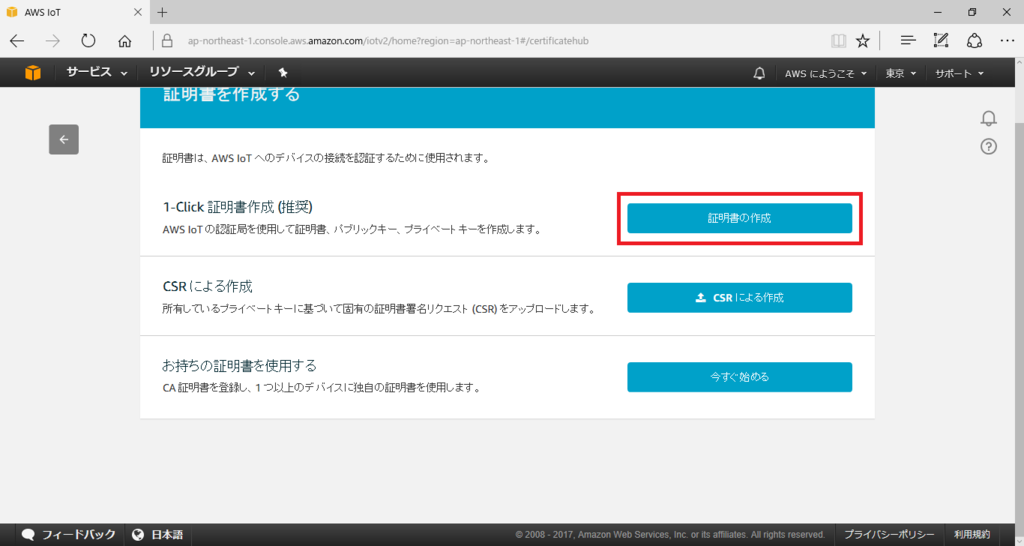
Task: Open AWS notifications bell in navbar
Action: click(x=759, y=73)
